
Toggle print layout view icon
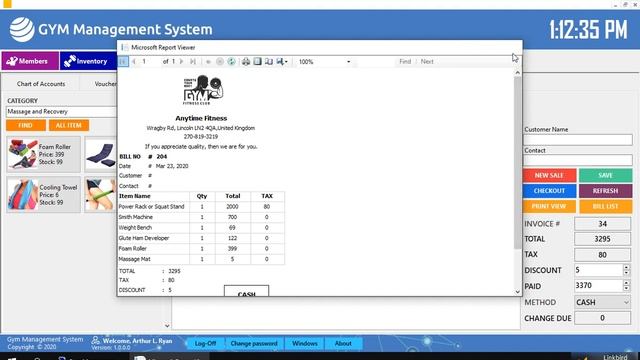coord(257,62)
